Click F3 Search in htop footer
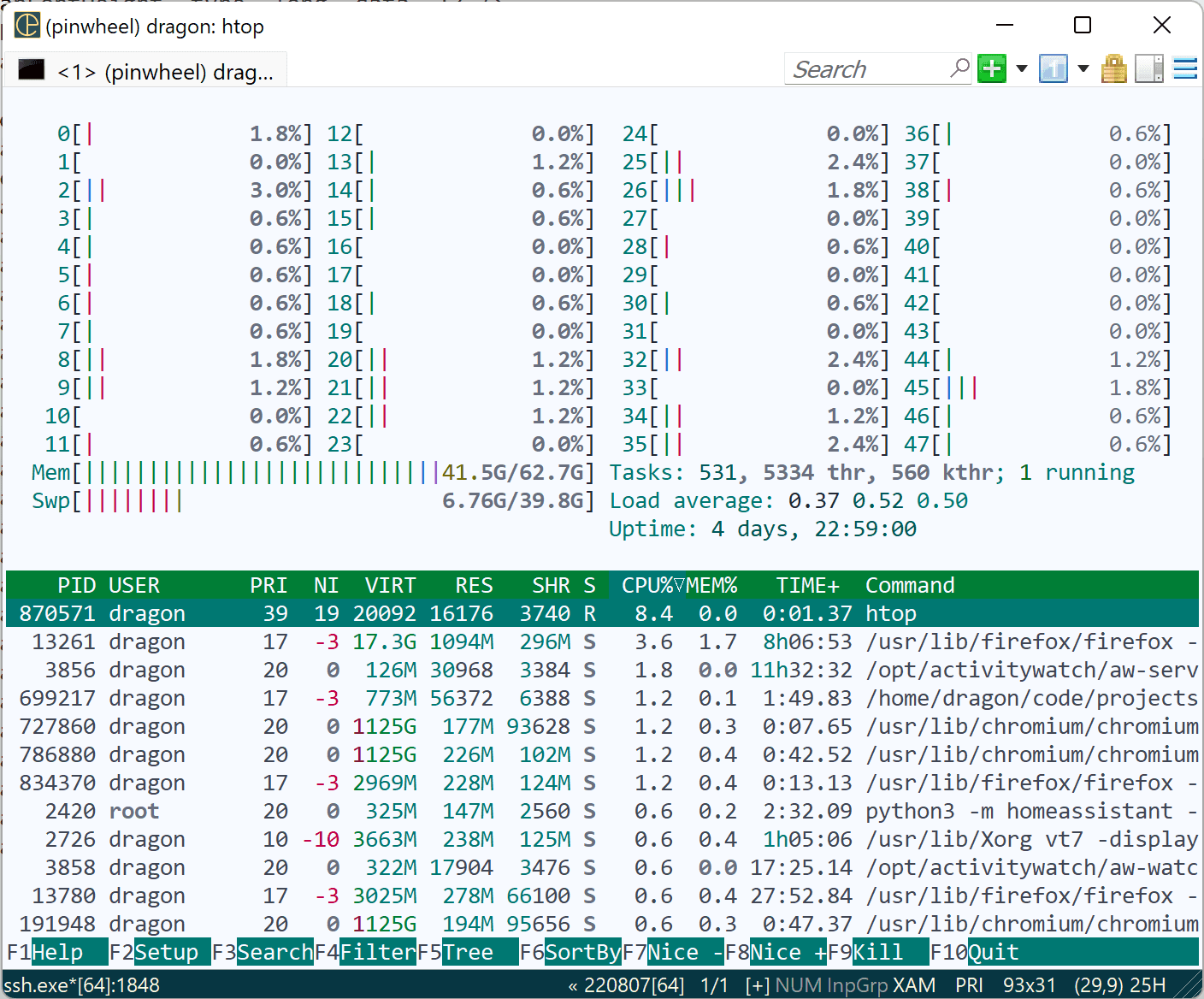This screenshot has width=1204, height=999. 263,952
